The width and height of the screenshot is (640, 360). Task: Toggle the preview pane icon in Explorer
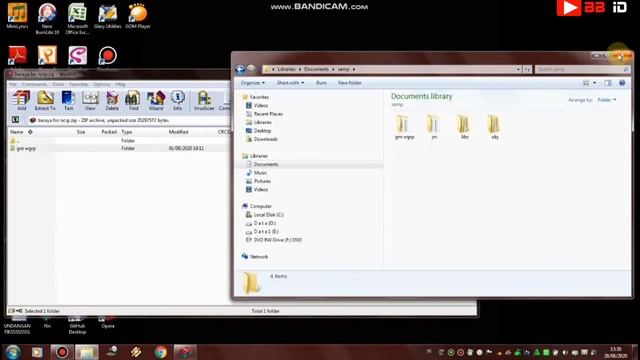click(608, 83)
